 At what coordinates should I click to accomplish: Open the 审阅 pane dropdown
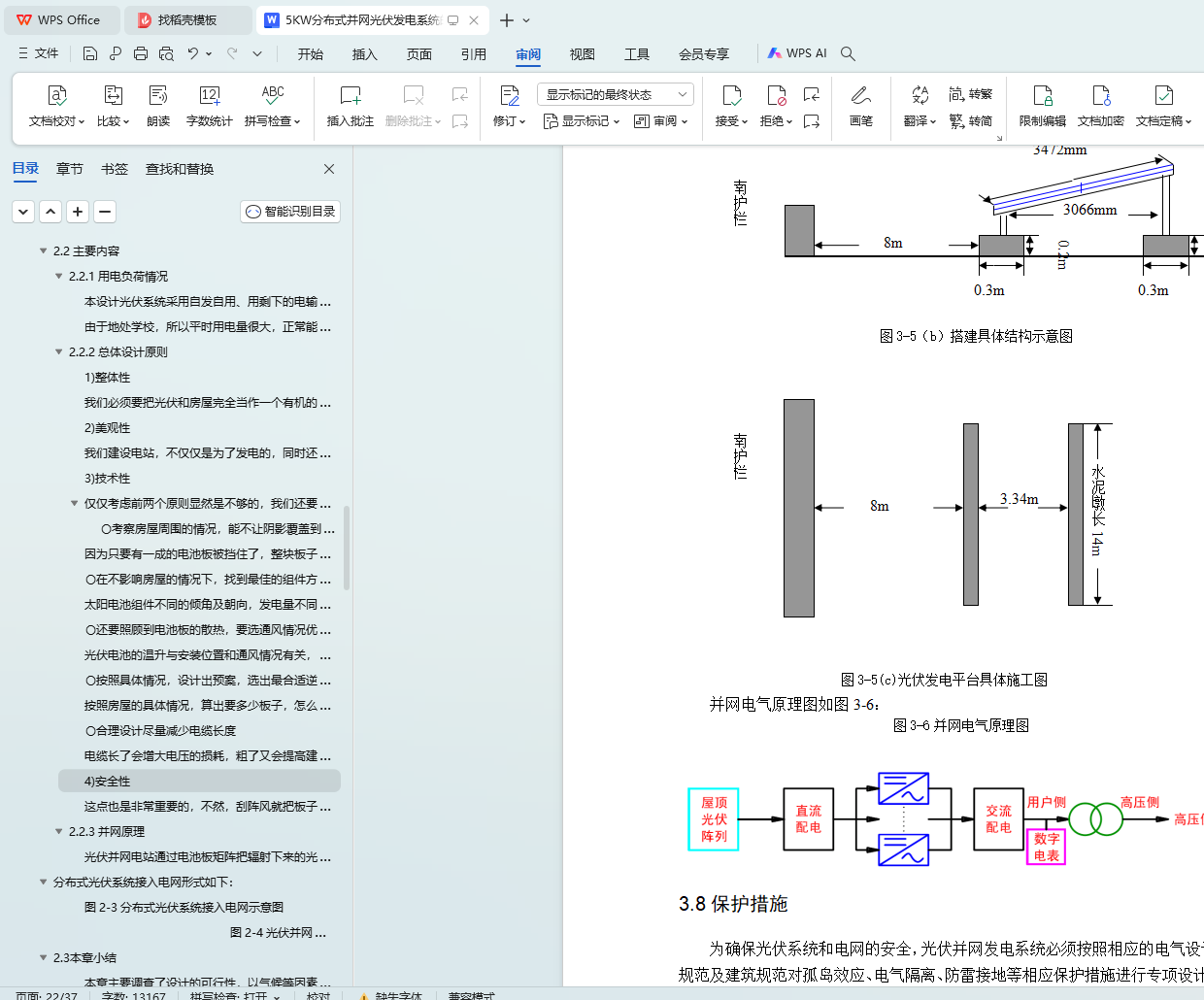click(661, 121)
